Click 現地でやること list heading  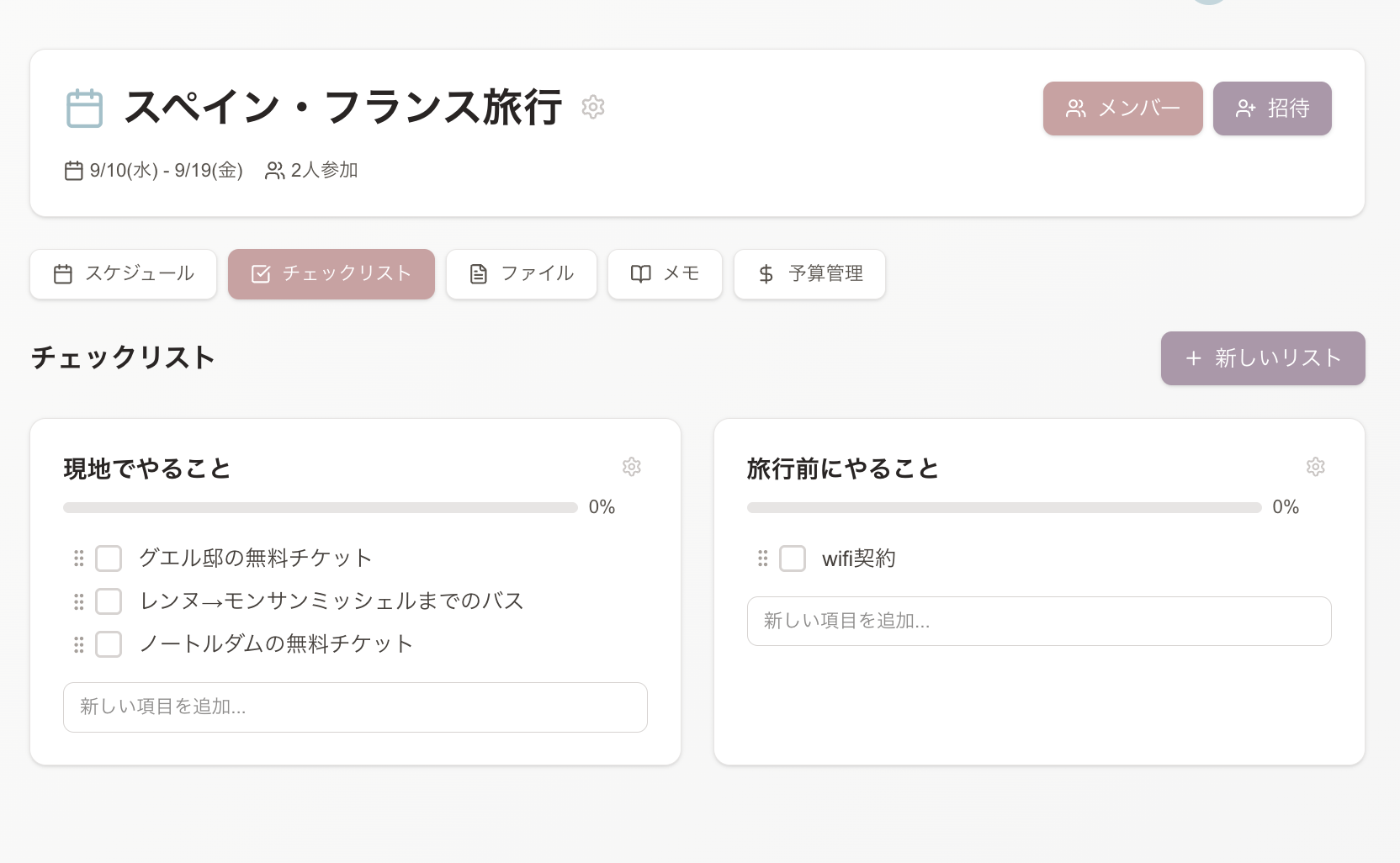[147, 468]
